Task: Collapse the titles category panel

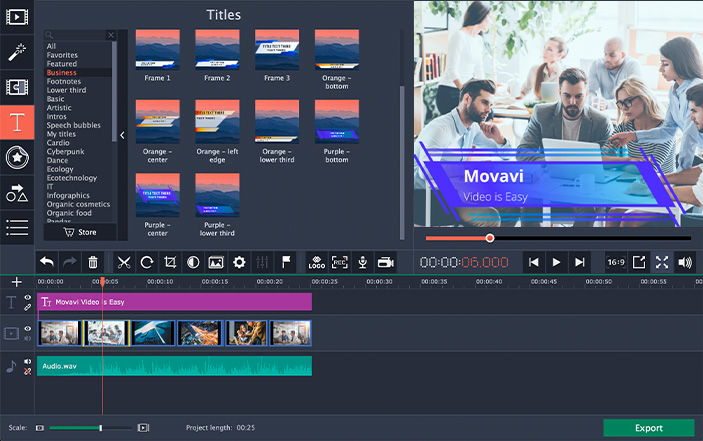Action: pos(122,135)
